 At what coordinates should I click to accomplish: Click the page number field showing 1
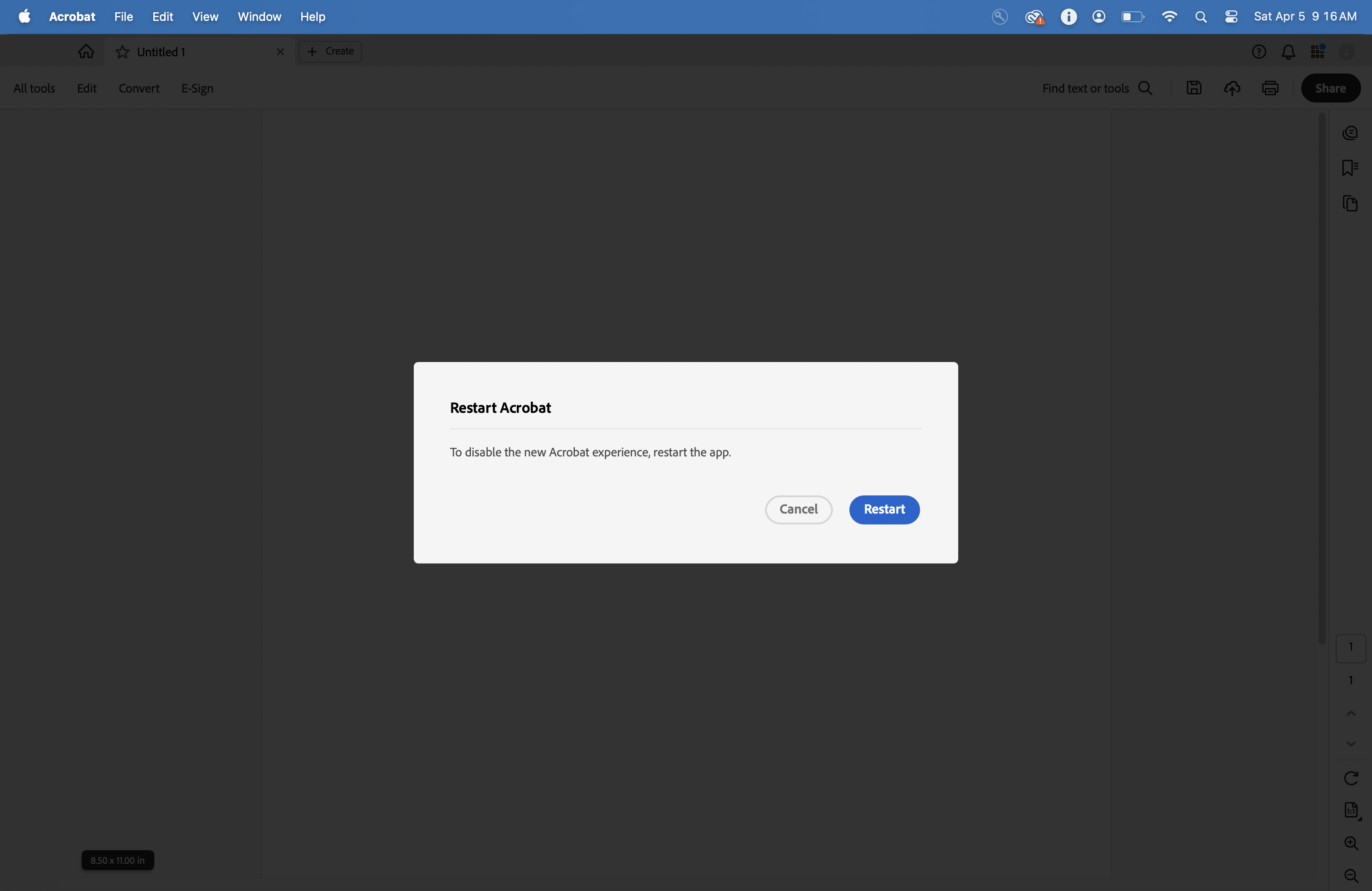point(1351,648)
